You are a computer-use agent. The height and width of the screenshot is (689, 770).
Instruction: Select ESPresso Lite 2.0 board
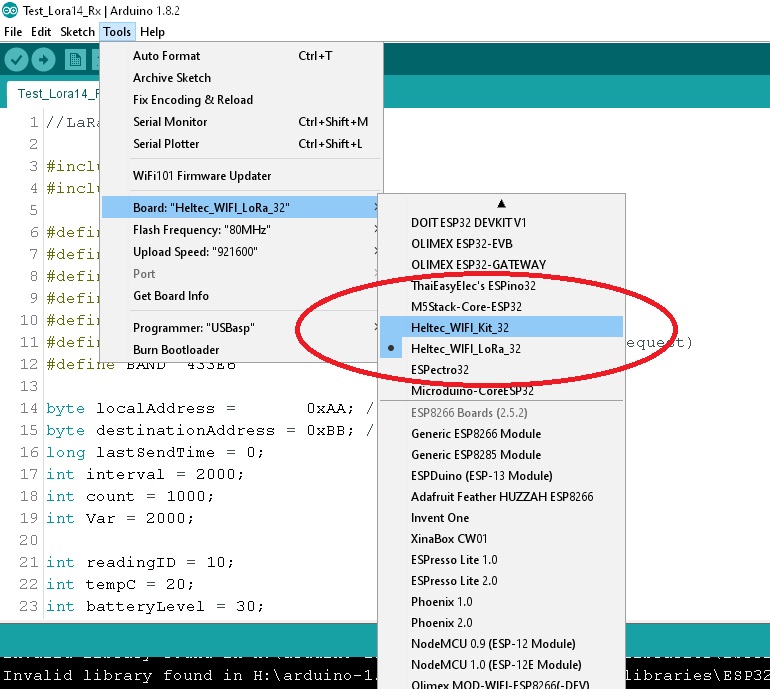coord(501,581)
